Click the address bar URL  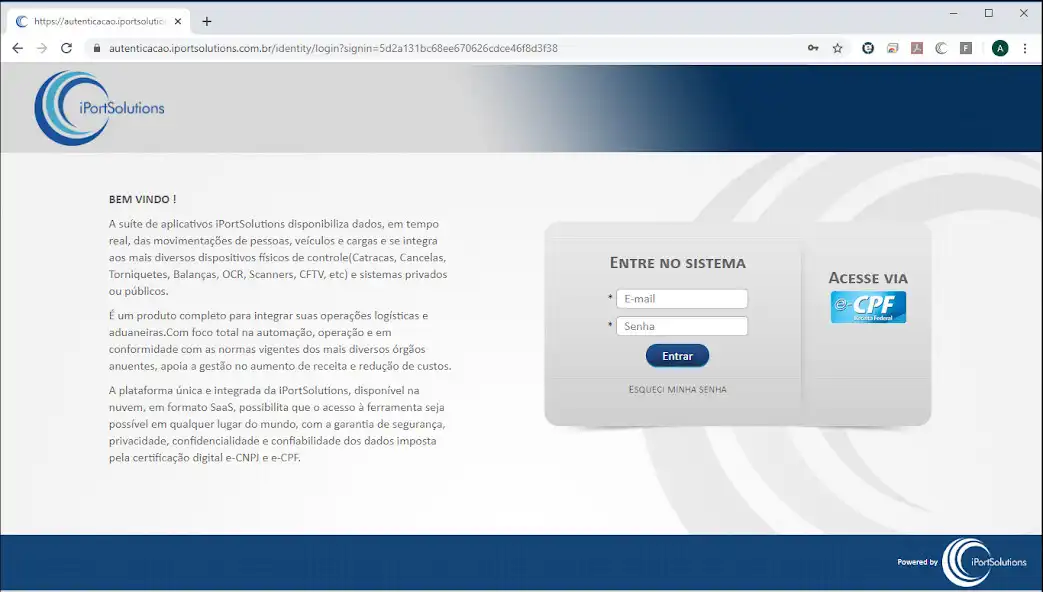point(333,48)
